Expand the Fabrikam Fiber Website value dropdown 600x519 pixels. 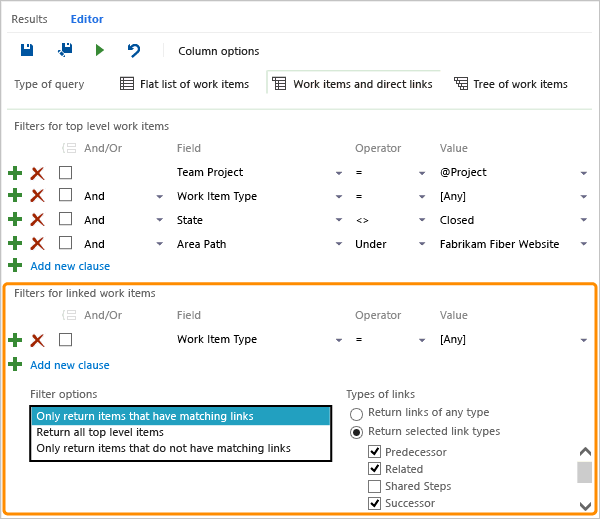coord(584,244)
